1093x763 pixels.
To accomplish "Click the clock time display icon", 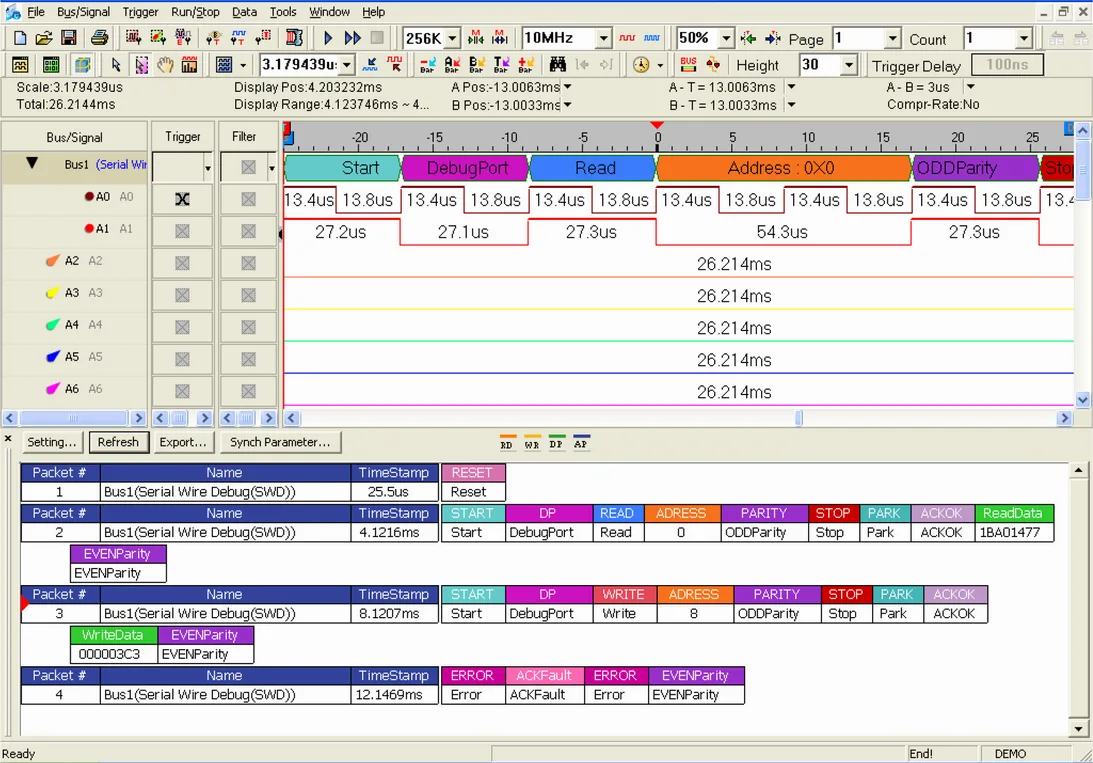I will pos(641,65).
